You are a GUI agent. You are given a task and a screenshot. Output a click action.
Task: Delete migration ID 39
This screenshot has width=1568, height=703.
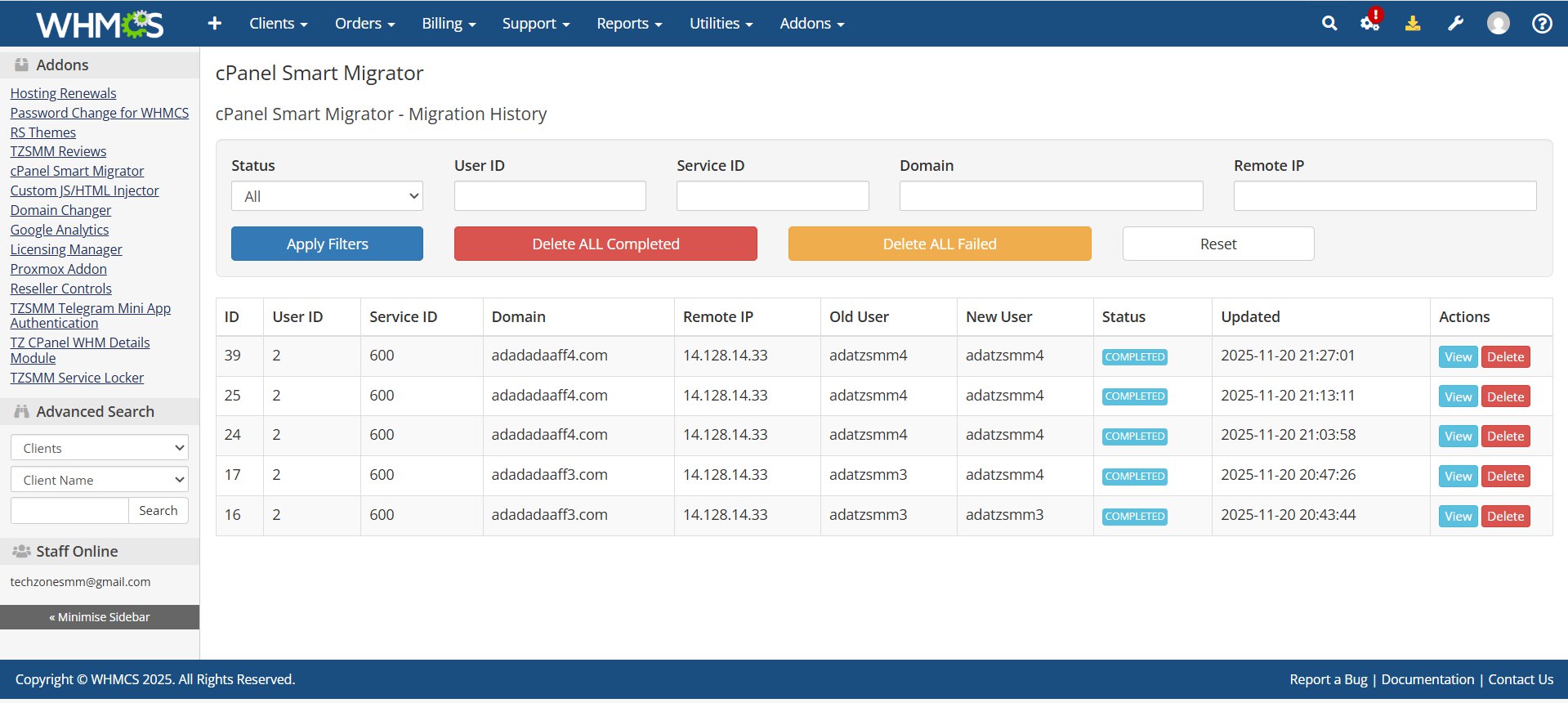click(x=1505, y=357)
